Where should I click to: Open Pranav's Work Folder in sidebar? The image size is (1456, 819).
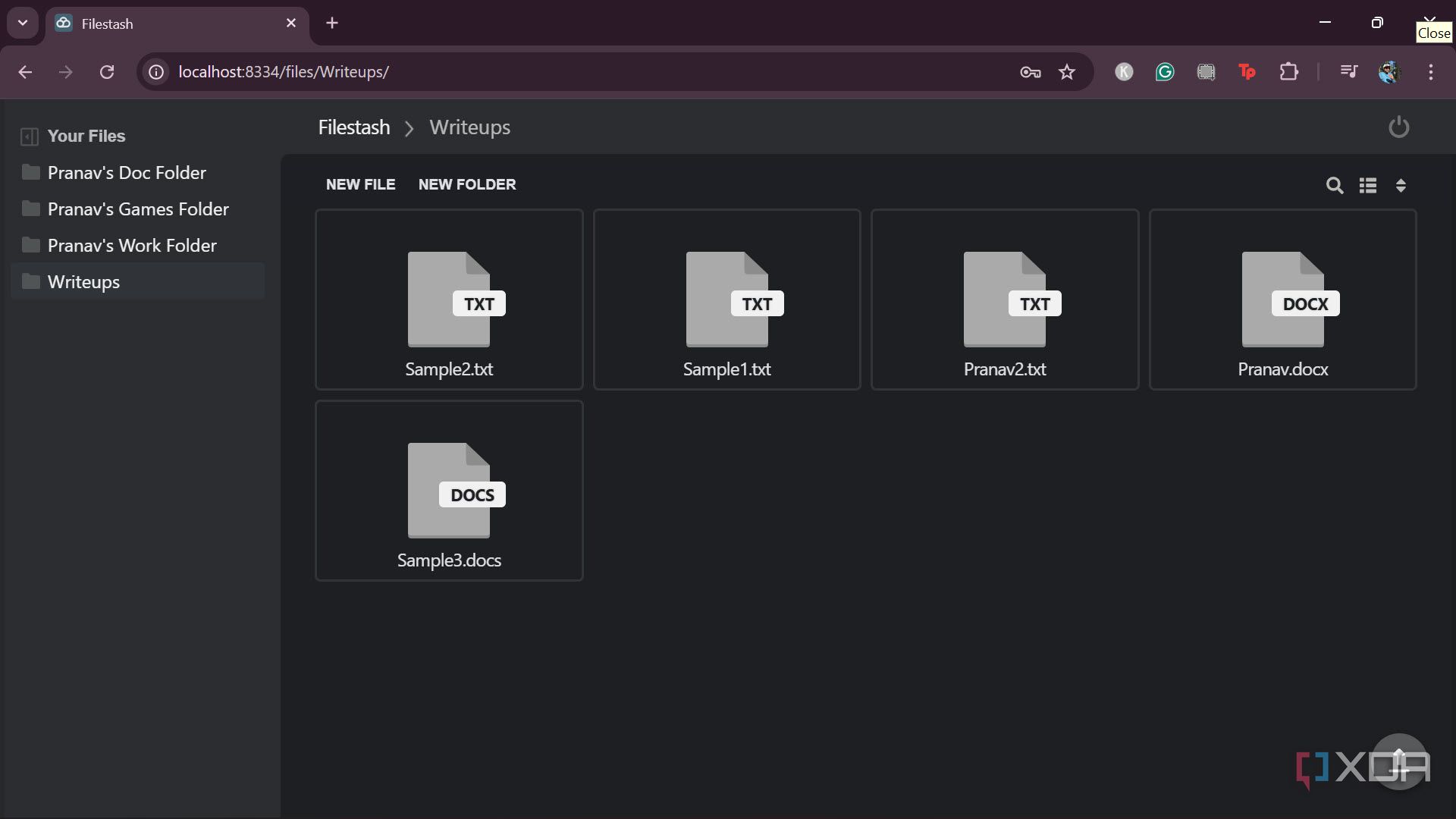tap(138, 246)
